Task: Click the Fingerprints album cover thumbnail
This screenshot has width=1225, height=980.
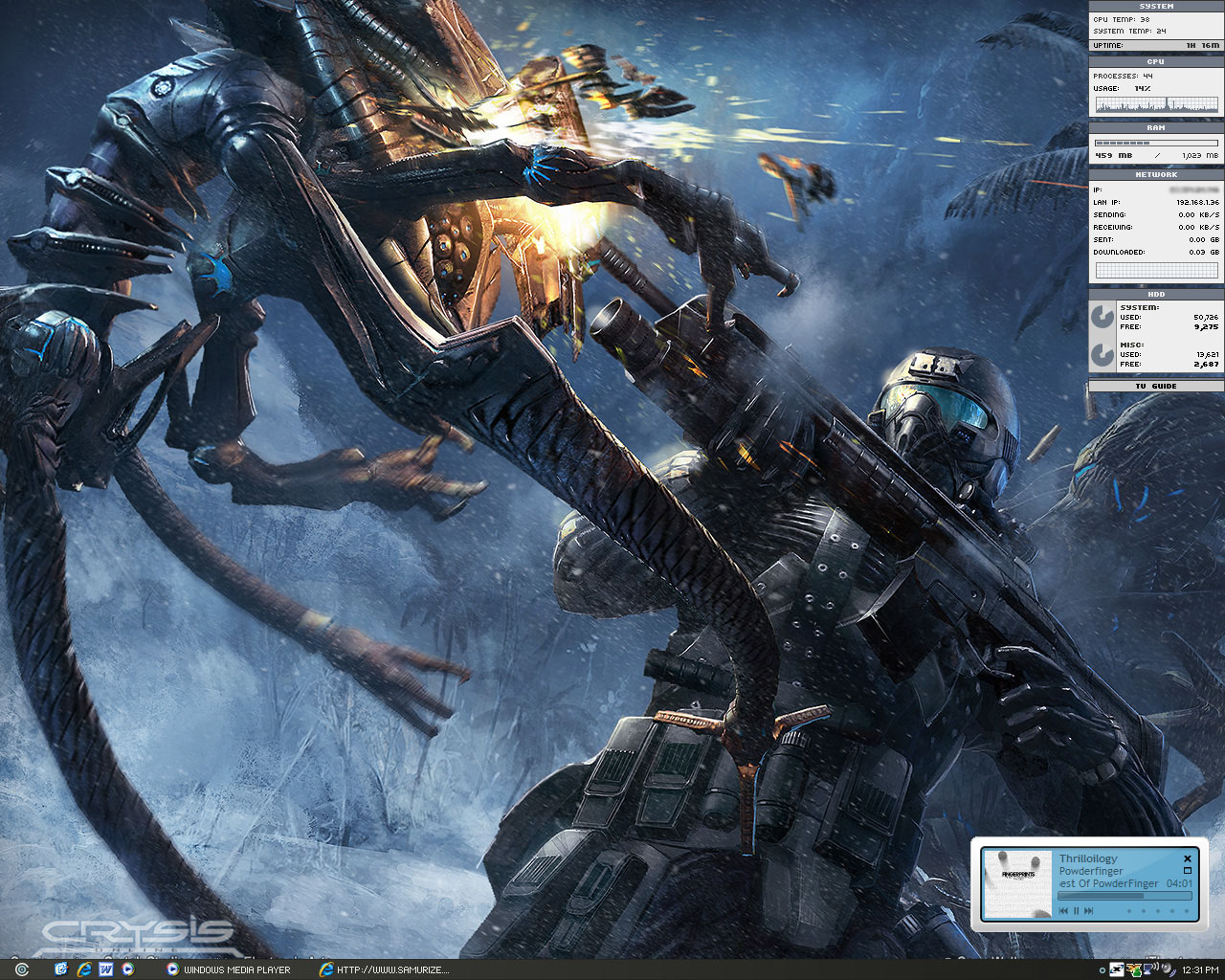Action: coord(1018,884)
